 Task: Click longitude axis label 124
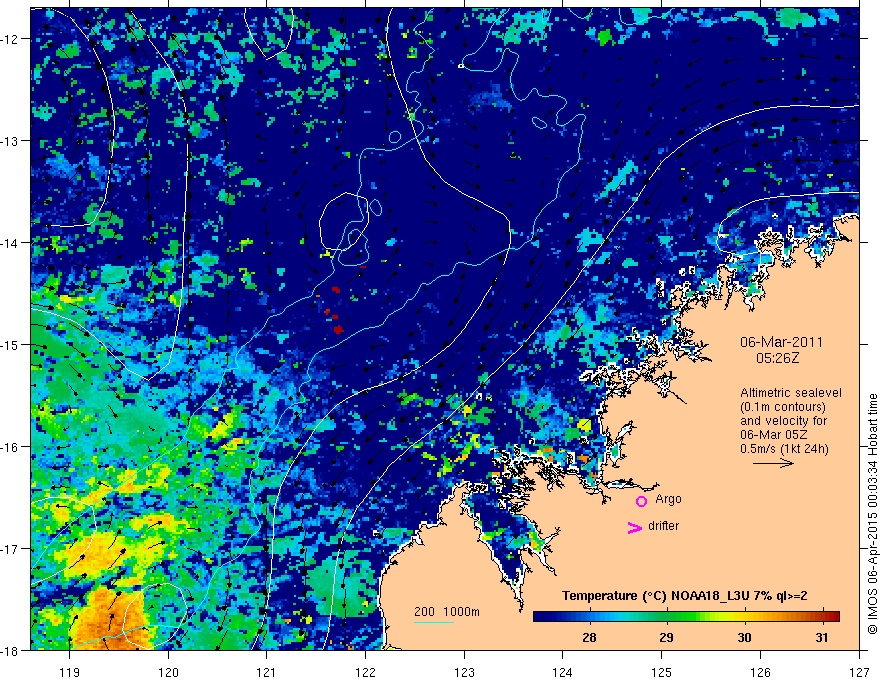point(562,672)
